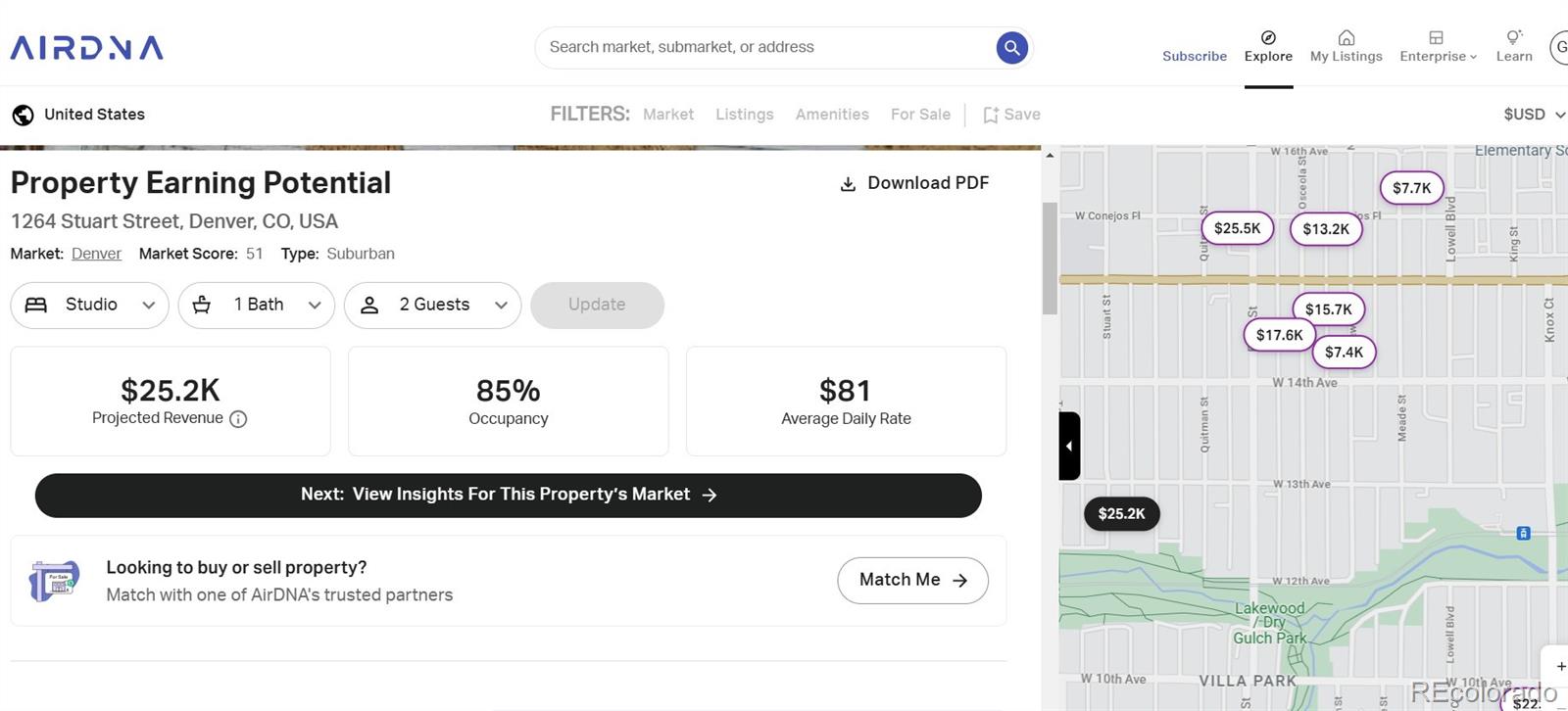
Task: Open the user profile avatar
Action: click(x=1559, y=47)
